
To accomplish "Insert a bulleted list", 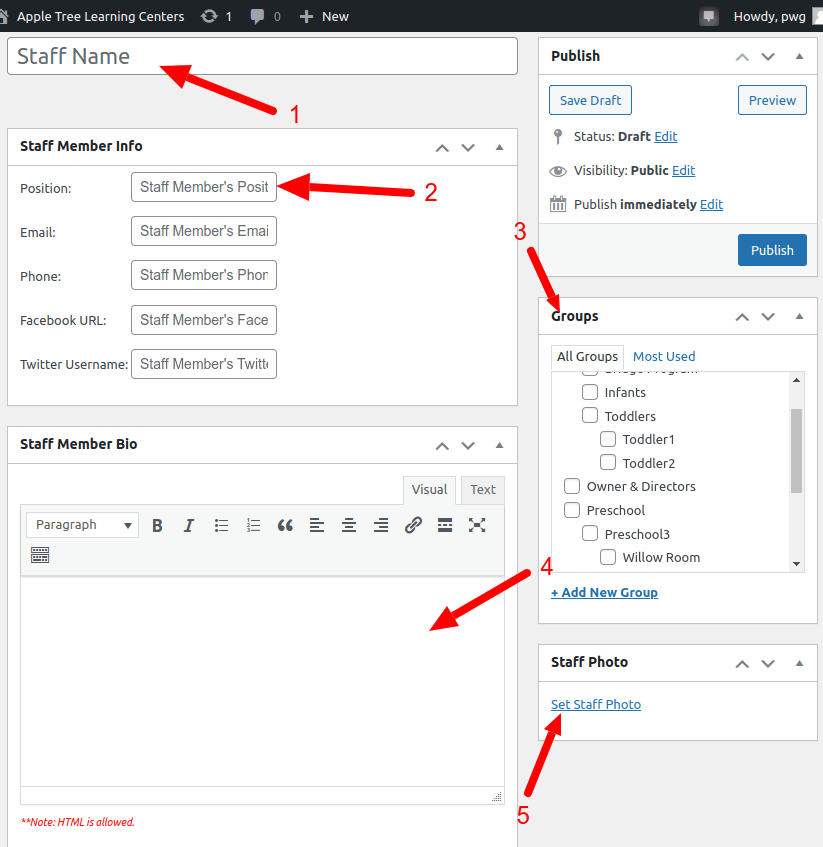I will (221, 525).
